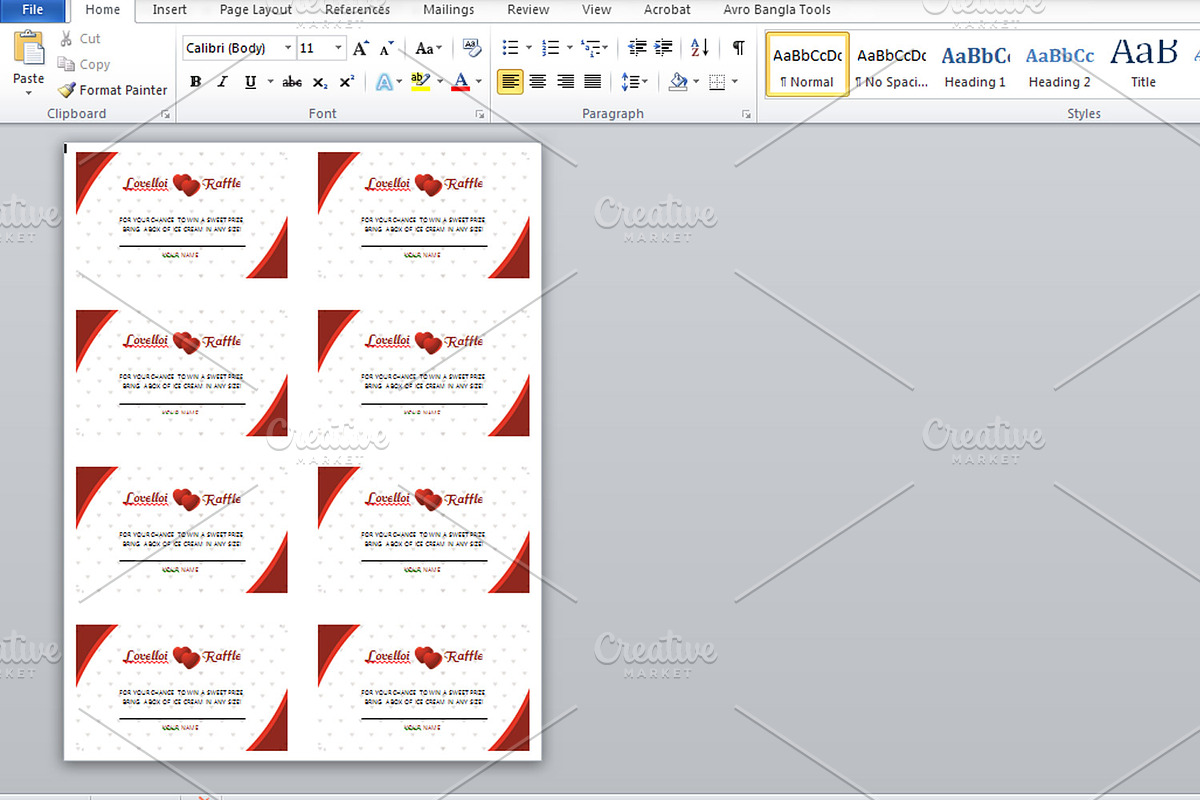Viewport: 1200px width, 800px height.
Task: Start a numbered list
Action: point(550,48)
